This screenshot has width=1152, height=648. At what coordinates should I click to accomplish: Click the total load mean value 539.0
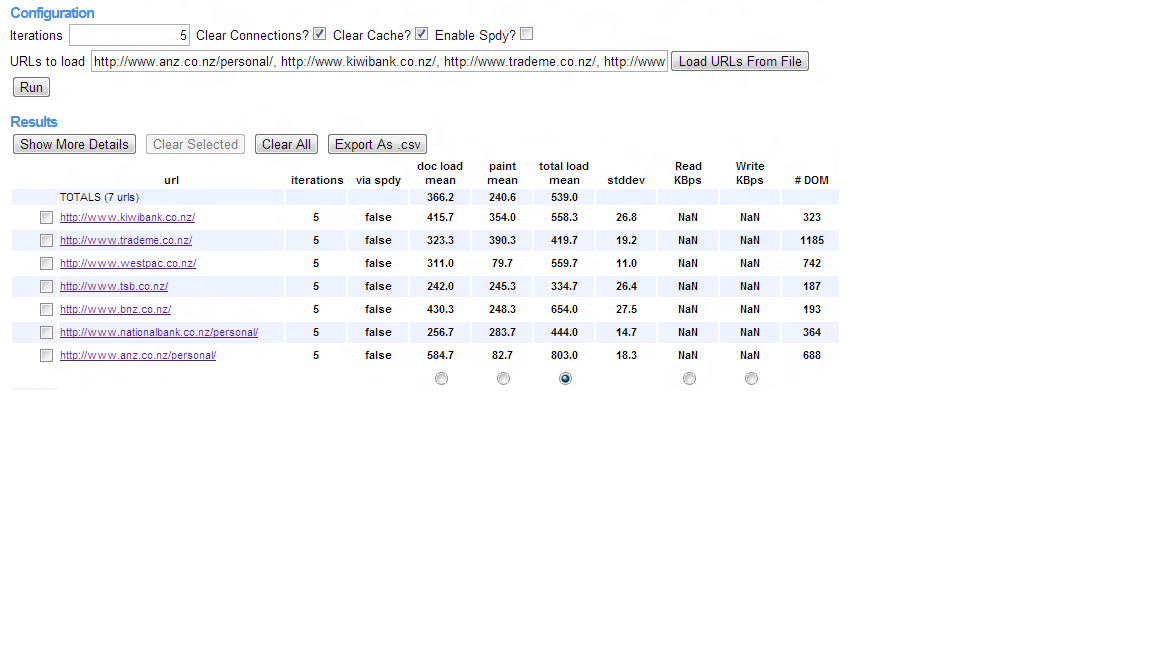coord(564,197)
